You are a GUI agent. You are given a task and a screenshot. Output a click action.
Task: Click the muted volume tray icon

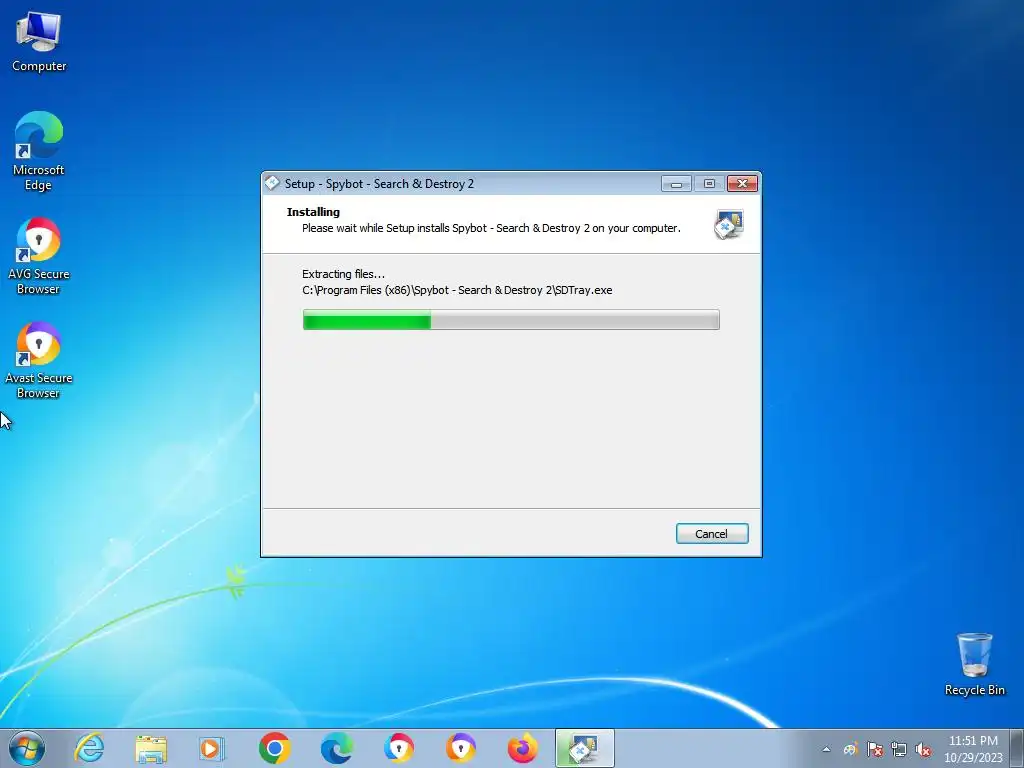tap(923, 749)
